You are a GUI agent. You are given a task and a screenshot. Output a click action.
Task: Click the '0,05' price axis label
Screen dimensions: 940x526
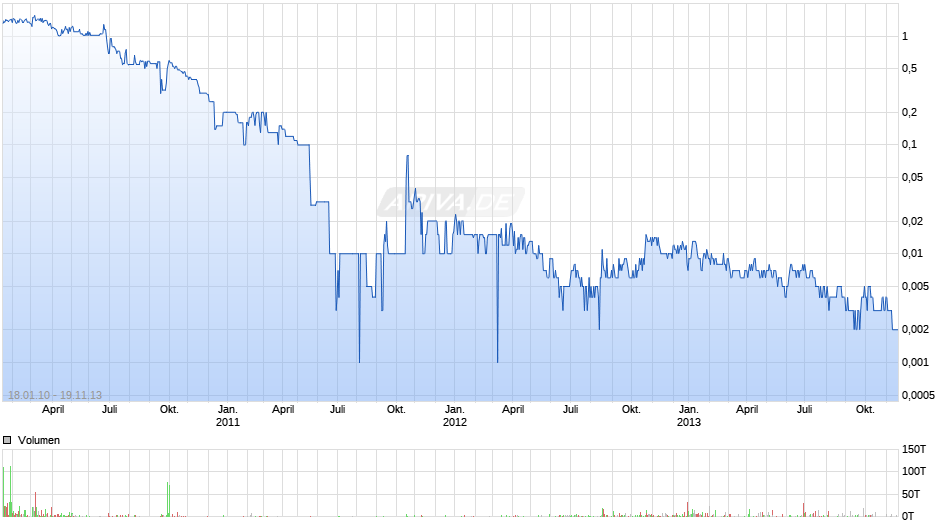[x=912, y=177]
